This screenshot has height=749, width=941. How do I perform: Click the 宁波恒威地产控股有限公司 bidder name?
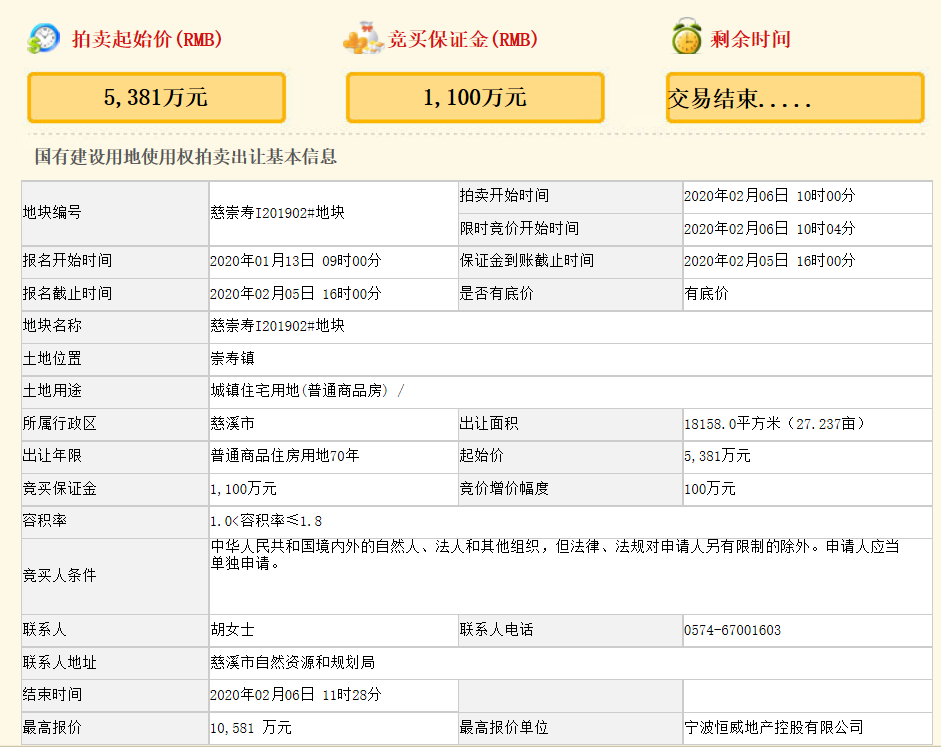774,727
